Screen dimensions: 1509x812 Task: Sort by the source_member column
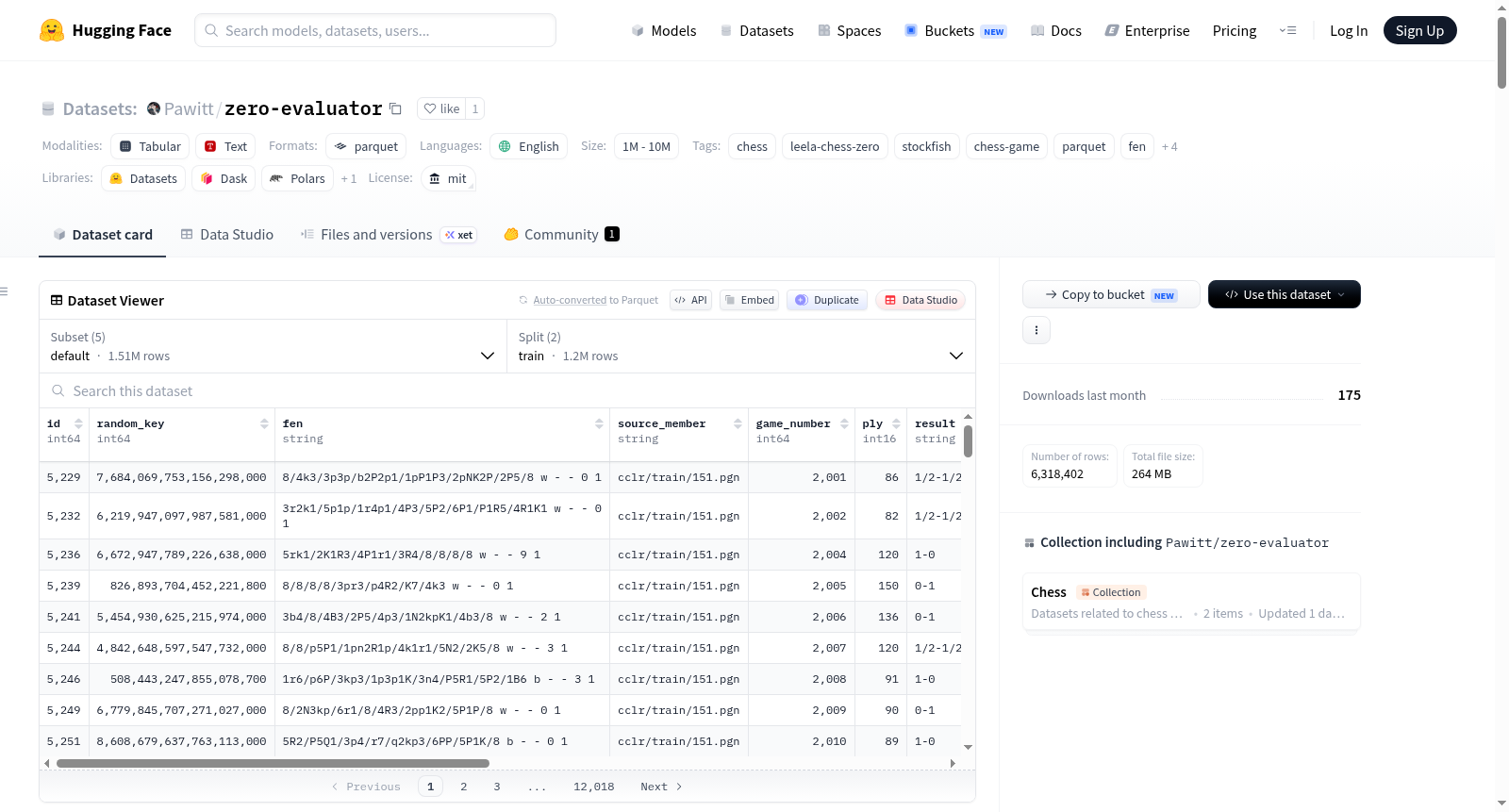738,423
